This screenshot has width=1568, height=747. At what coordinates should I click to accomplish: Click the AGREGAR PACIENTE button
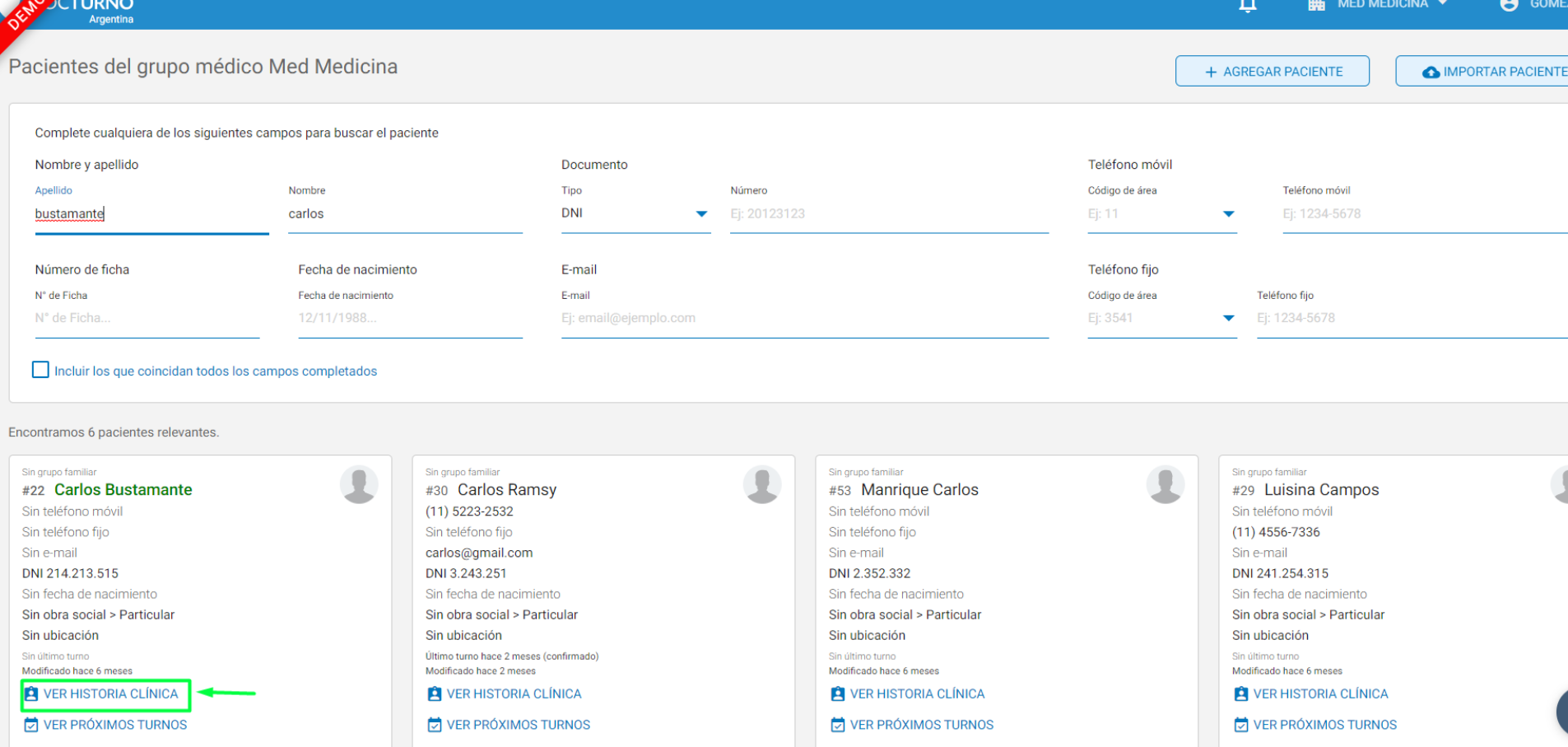(x=1273, y=72)
